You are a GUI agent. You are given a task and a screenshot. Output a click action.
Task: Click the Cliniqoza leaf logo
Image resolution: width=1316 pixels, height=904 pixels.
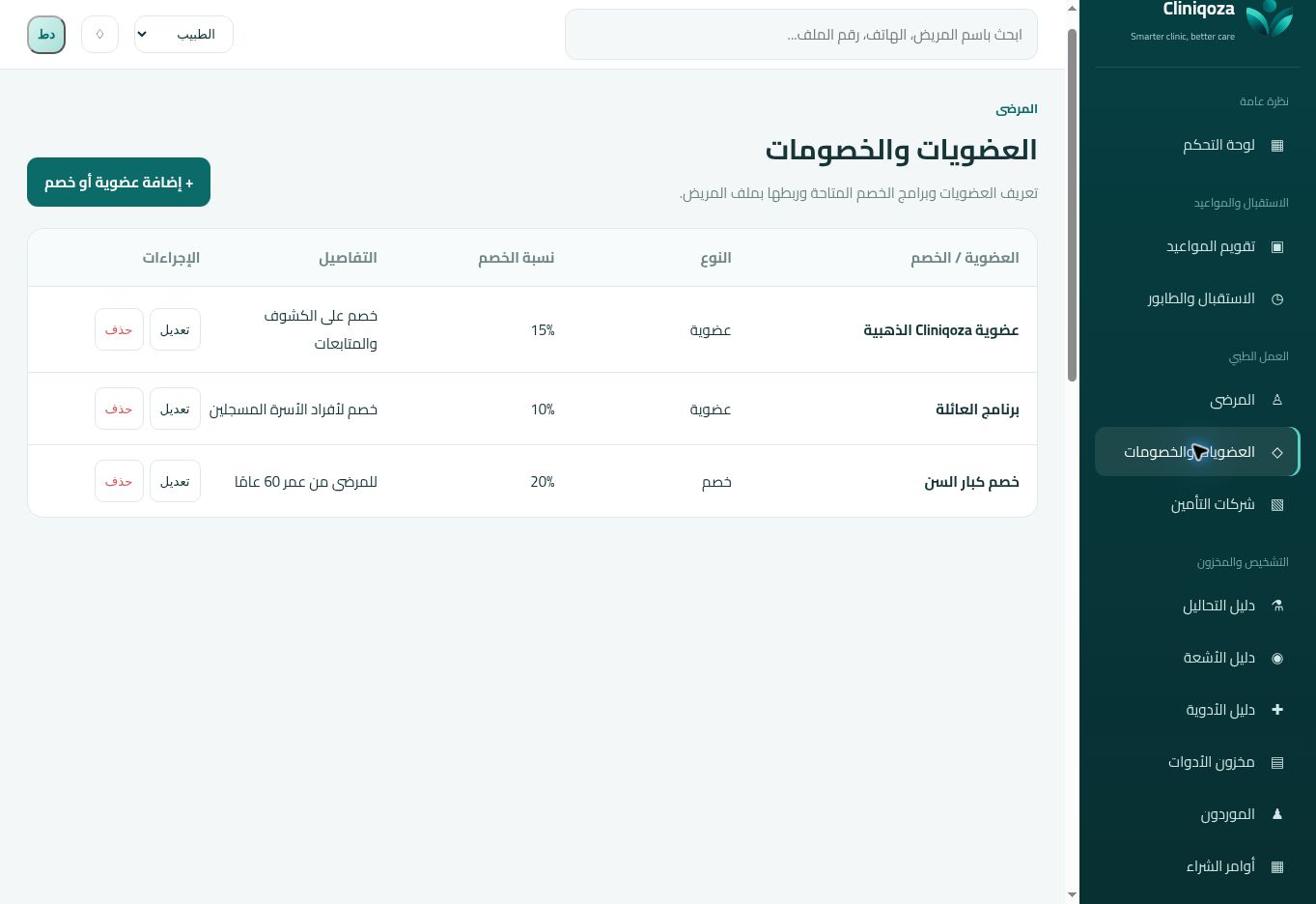click(1269, 18)
